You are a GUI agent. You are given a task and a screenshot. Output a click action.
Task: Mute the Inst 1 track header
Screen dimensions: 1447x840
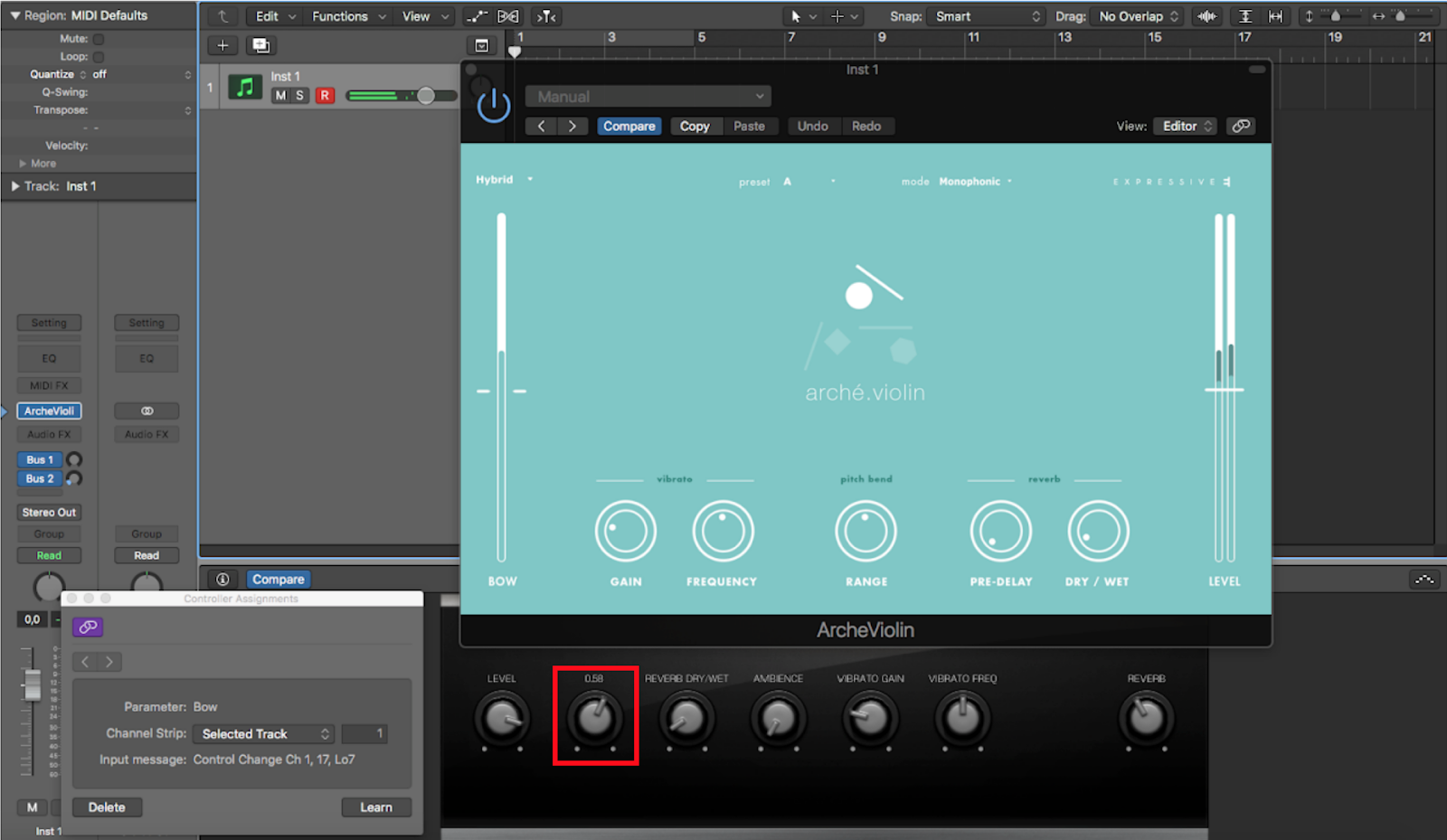click(280, 95)
